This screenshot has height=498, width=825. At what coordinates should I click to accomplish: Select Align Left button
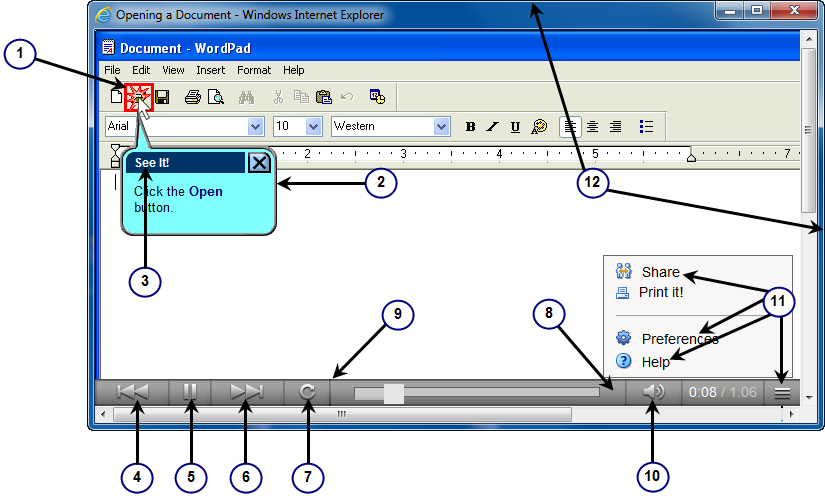point(570,127)
